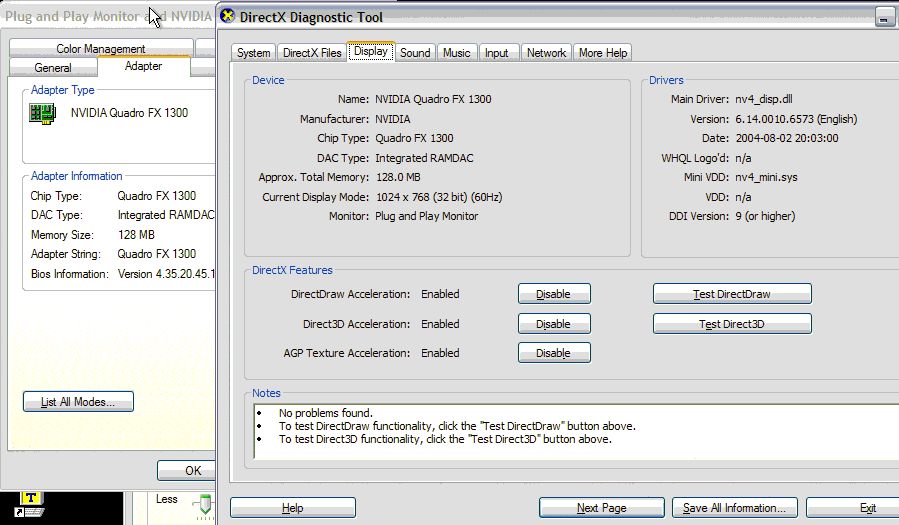Click the device name NVIDIA Quadro FX 1300

pos(433,99)
